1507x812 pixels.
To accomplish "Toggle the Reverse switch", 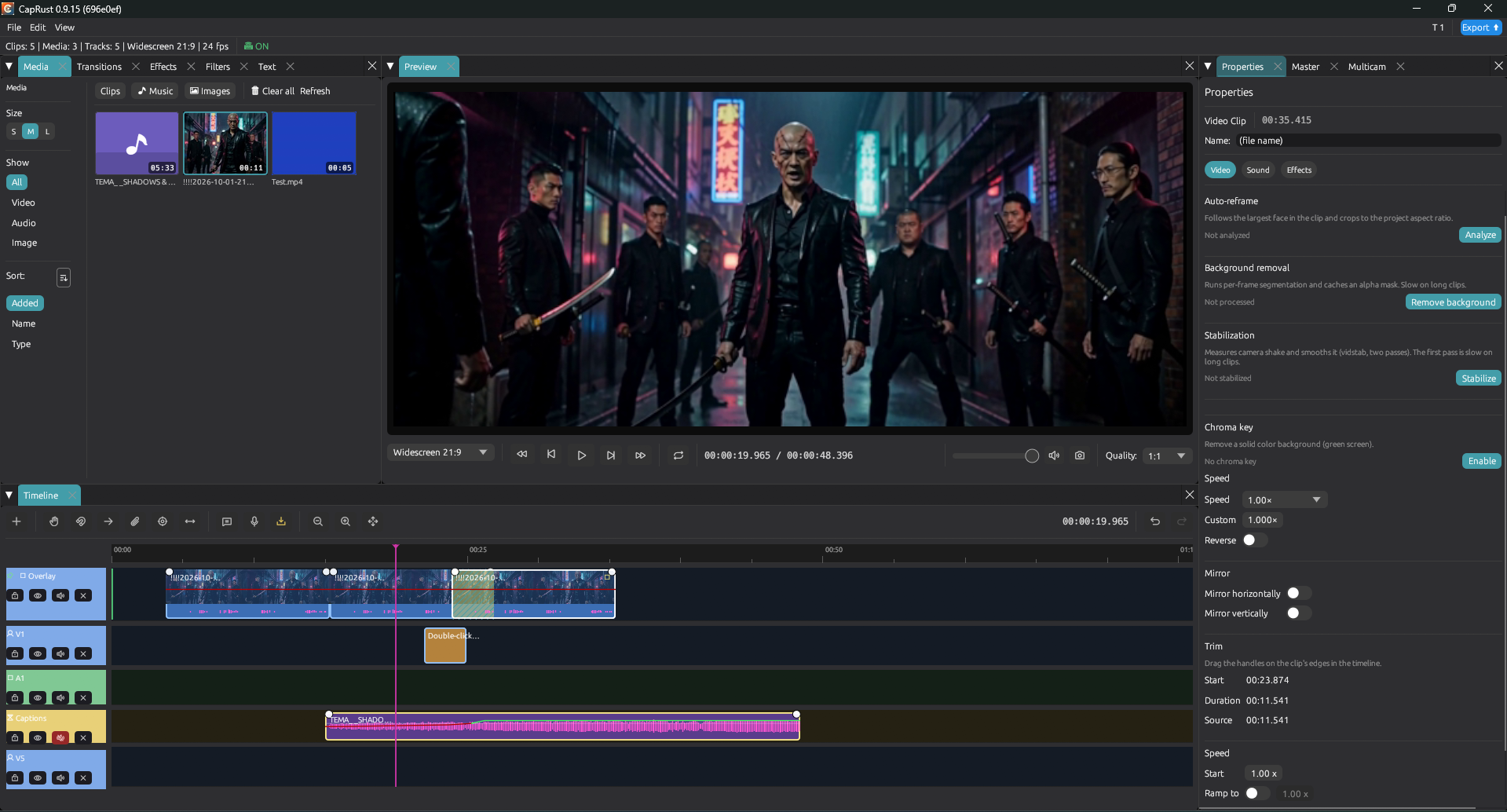I will tap(1254, 540).
